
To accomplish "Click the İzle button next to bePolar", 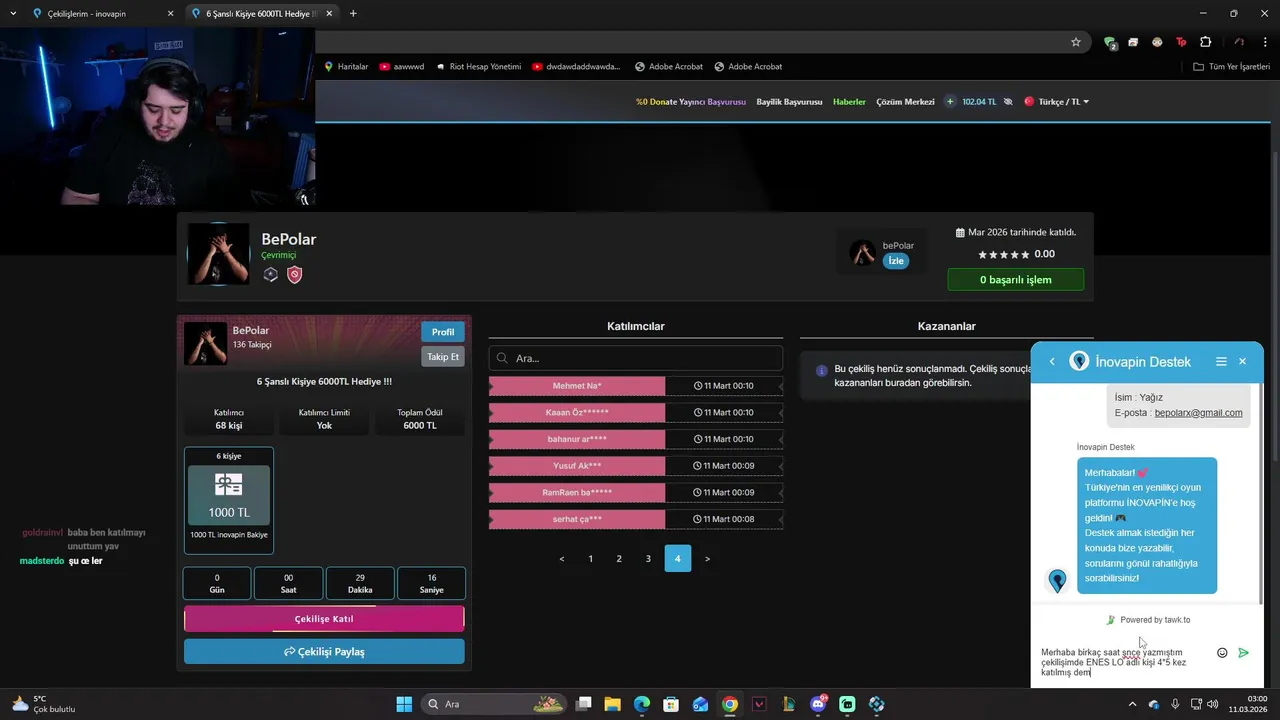I will tap(896, 261).
